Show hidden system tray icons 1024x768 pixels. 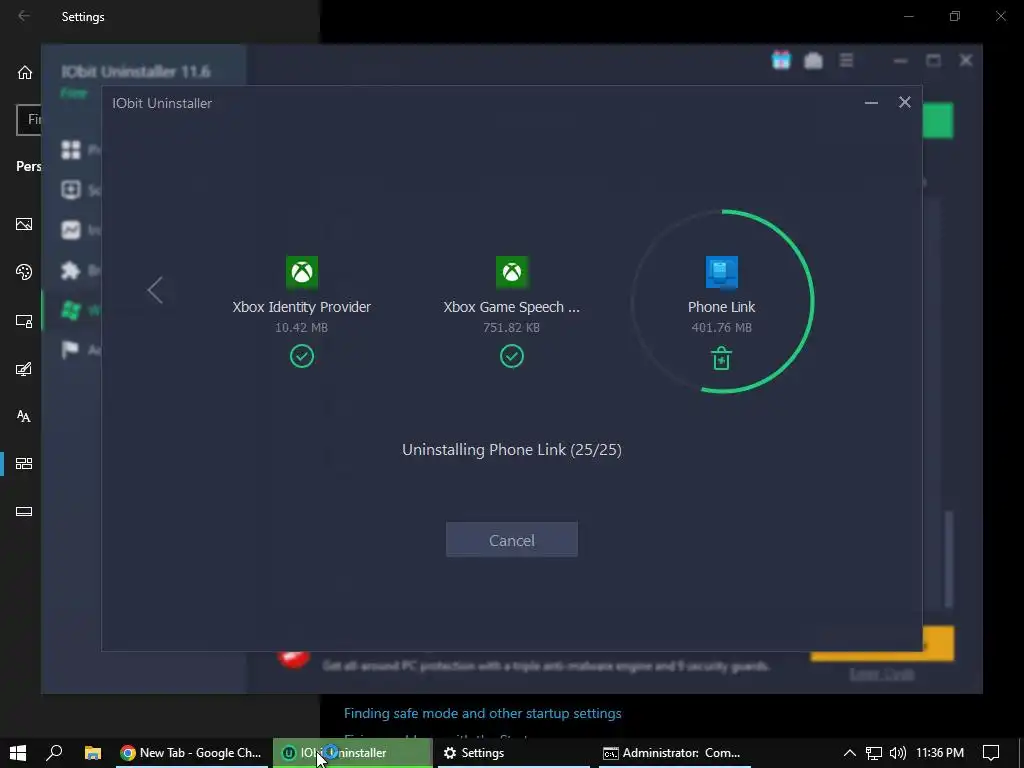tap(849, 753)
